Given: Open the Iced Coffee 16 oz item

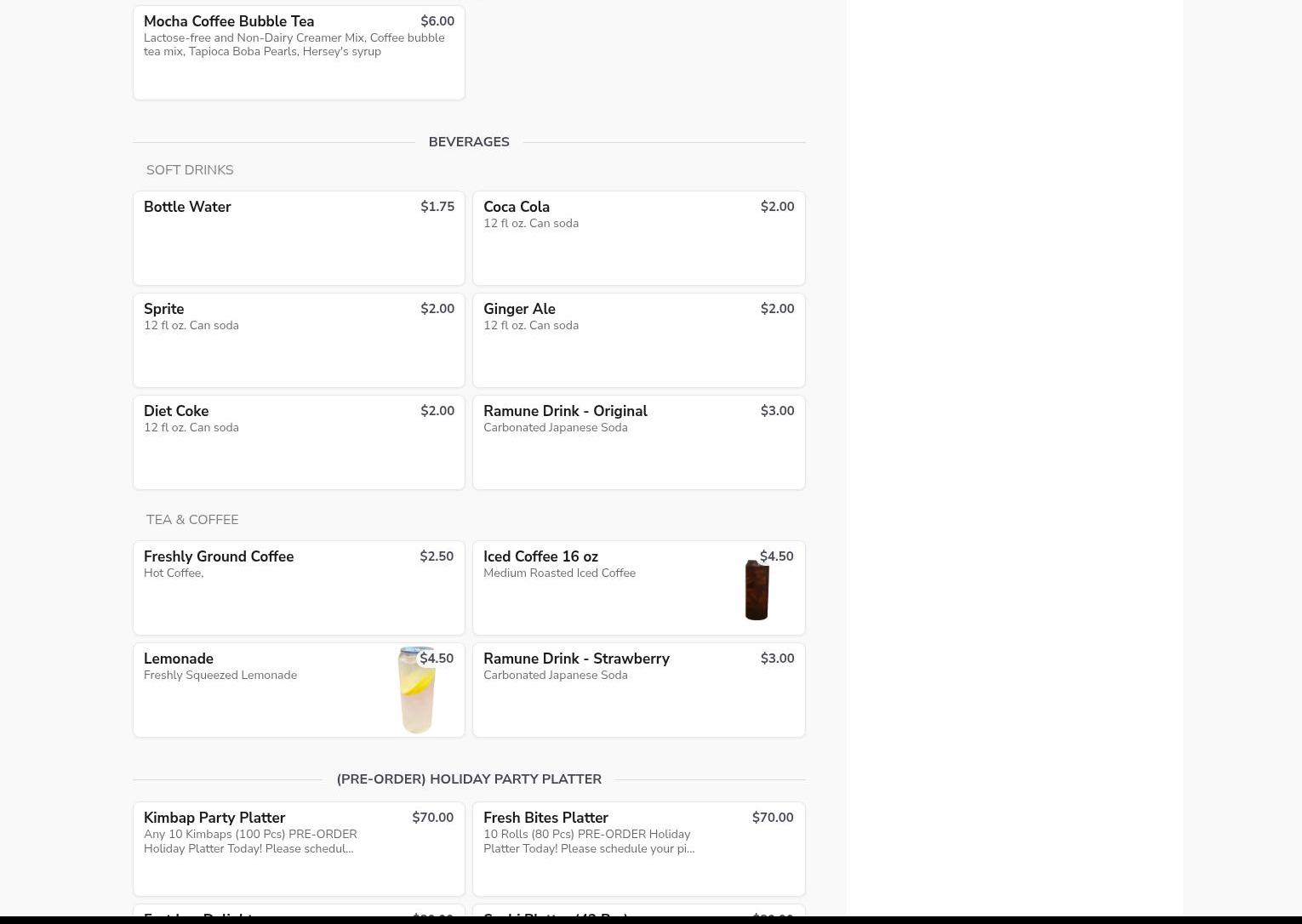Looking at the screenshot, I should (x=639, y=588).
